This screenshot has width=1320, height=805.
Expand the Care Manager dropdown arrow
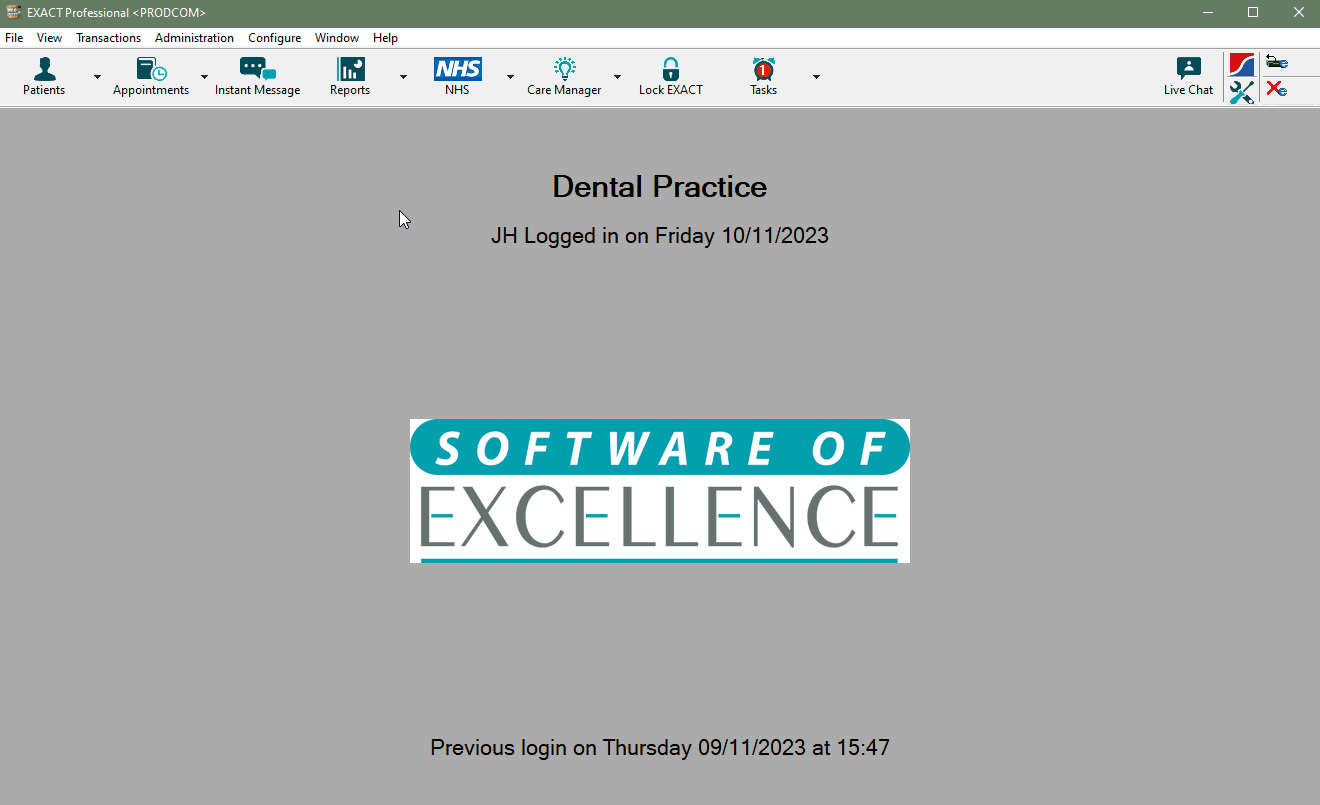click(x=617, y=77)
